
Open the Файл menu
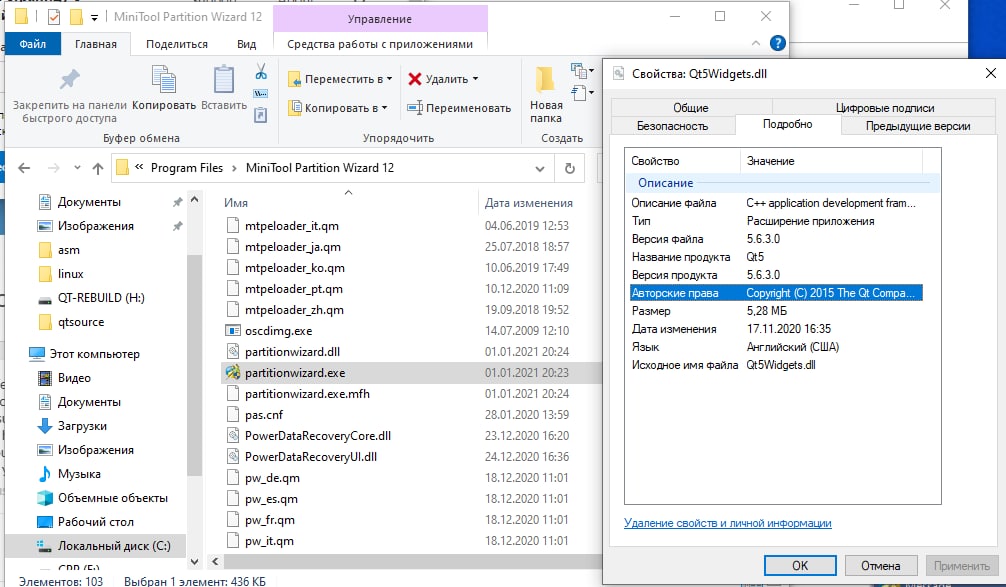pos(33,44)
